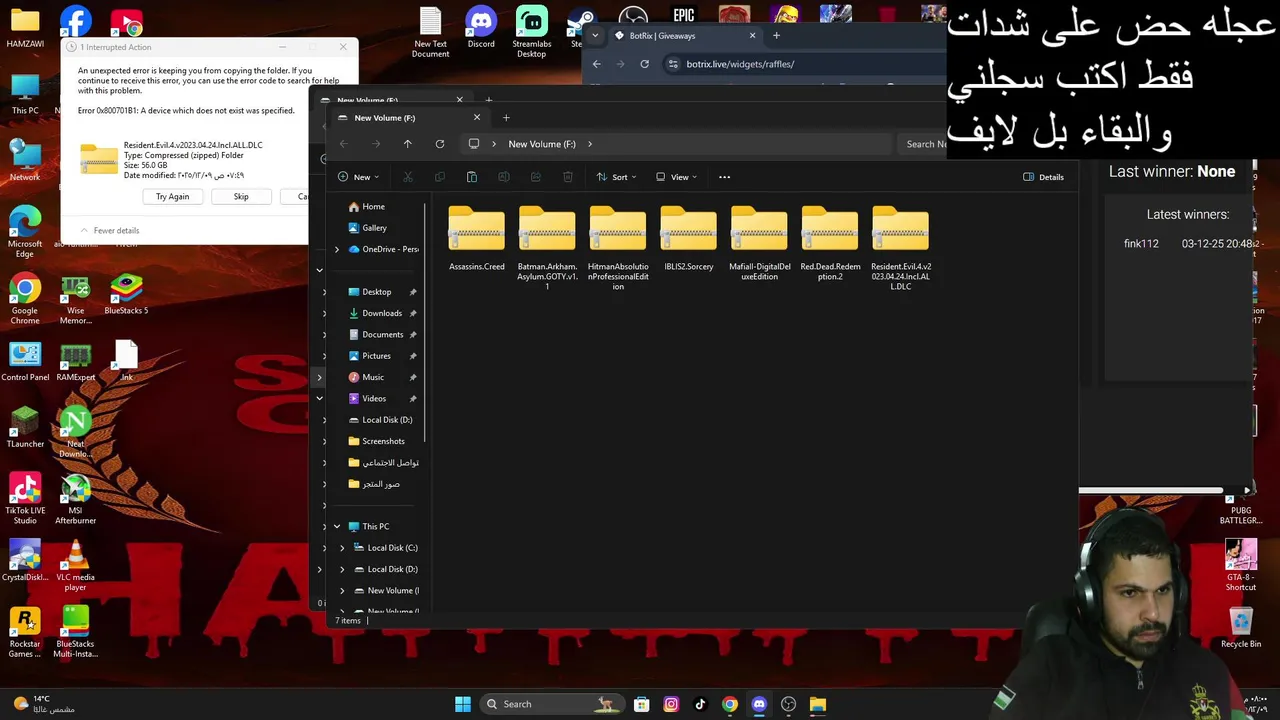Click the Refresh icon in File Explorer
This screenshot has width=1280, height=720.
coord(439,144)
